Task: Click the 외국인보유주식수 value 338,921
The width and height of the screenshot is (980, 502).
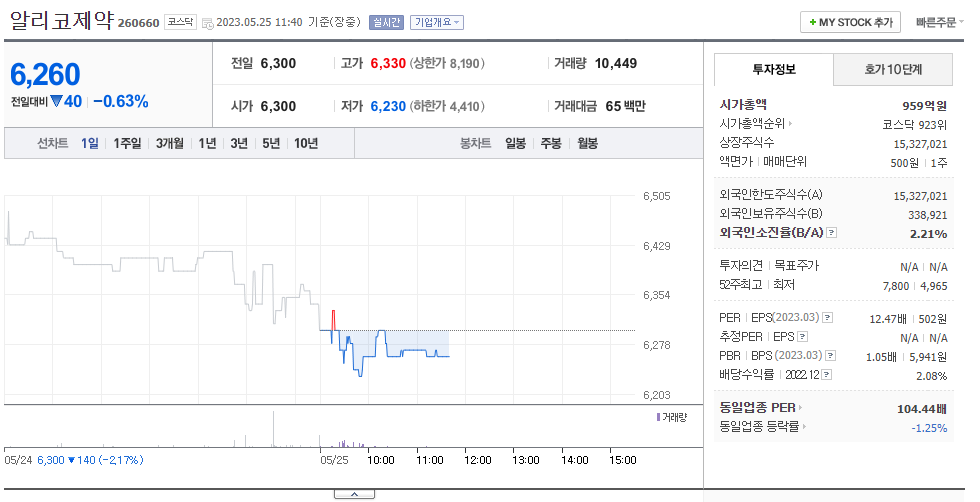Action: pyautogui.click(x=928, y=215)
